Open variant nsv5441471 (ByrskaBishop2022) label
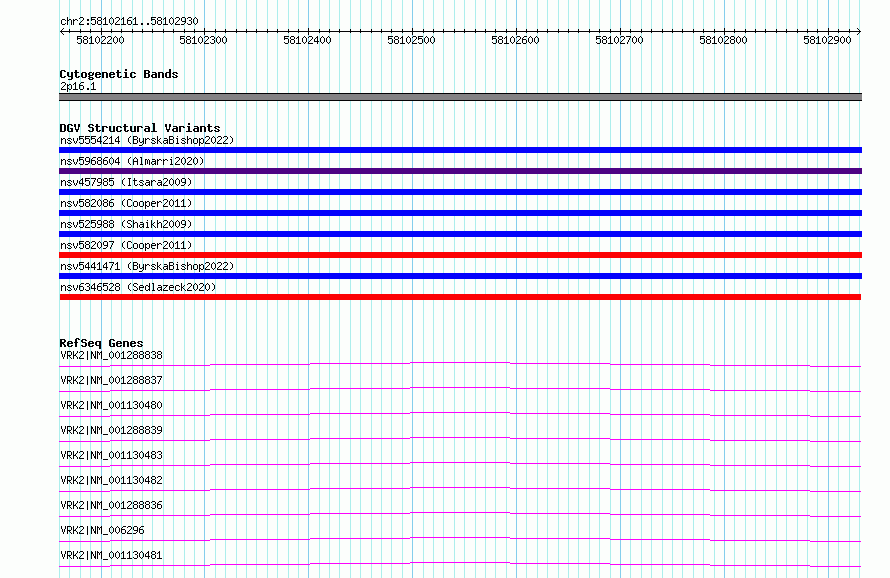This screenshot has width=890, height=578. [x=147, y=266]
